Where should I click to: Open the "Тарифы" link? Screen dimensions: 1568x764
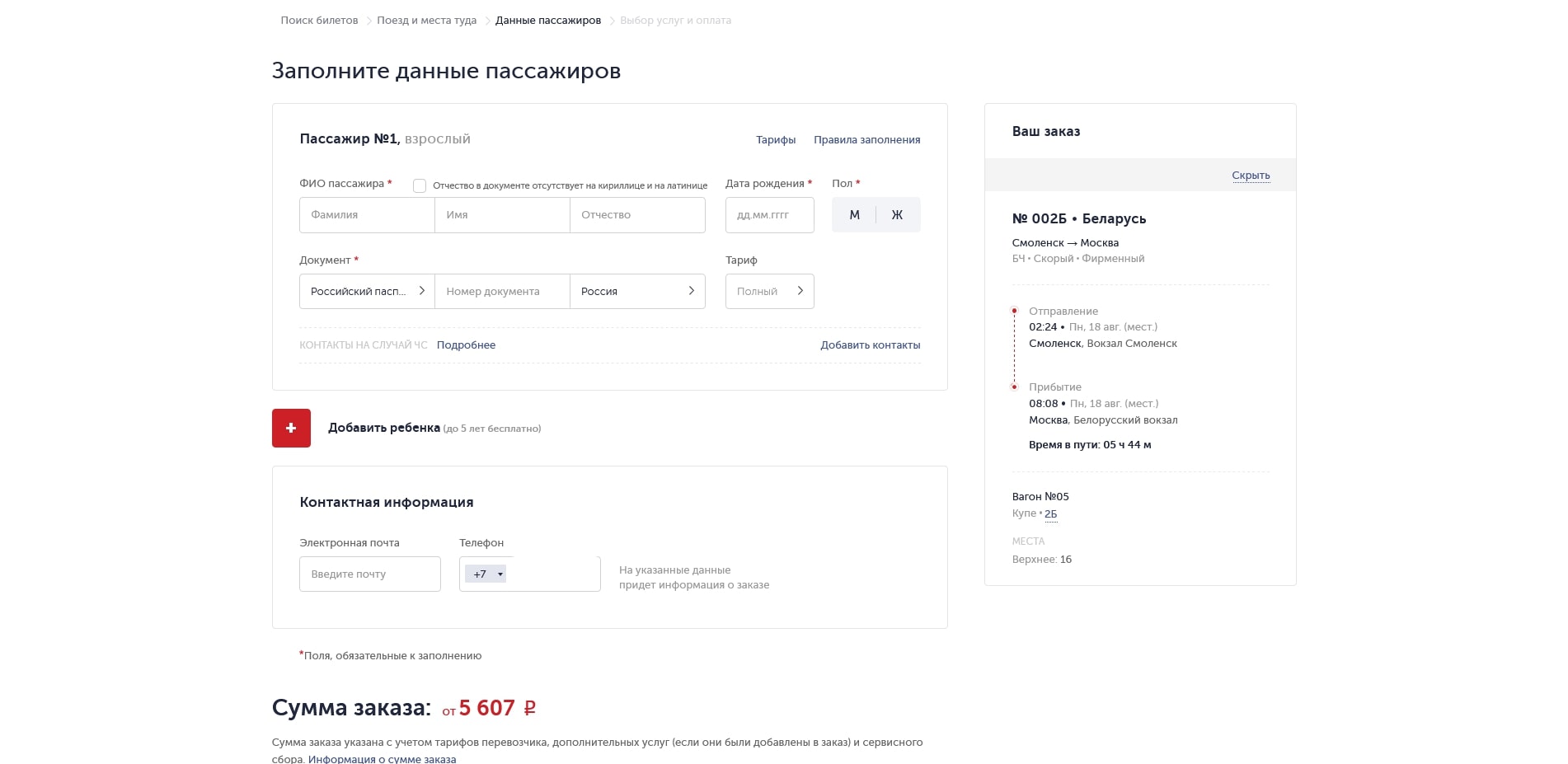[775, 139]
